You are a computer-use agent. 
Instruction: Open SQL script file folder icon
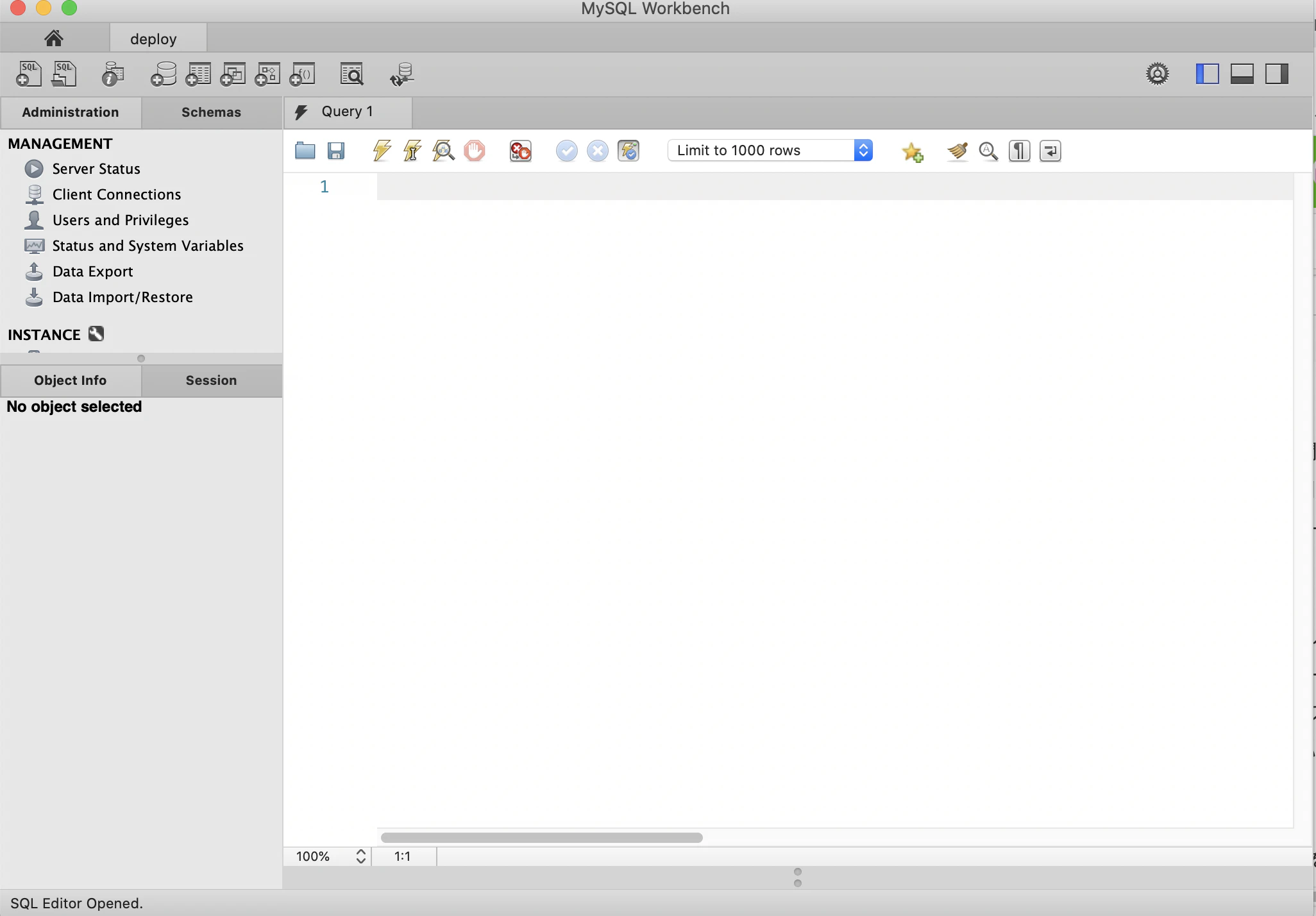(x=305, y=151)
